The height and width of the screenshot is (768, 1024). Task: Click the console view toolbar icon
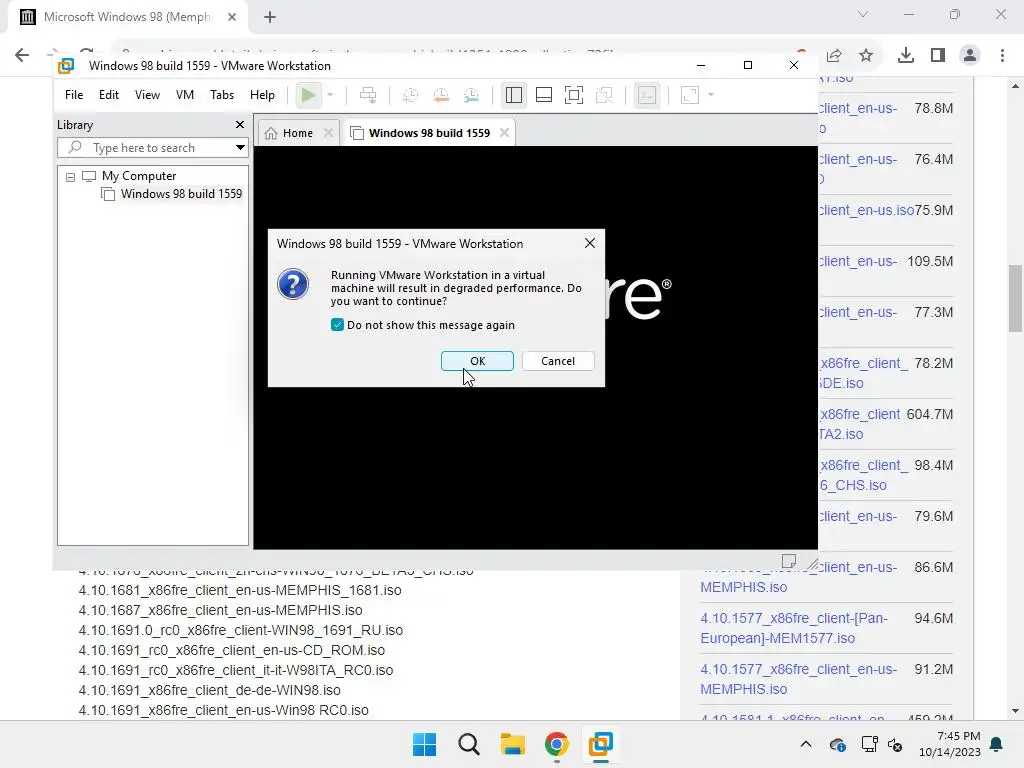coord(647,95)
